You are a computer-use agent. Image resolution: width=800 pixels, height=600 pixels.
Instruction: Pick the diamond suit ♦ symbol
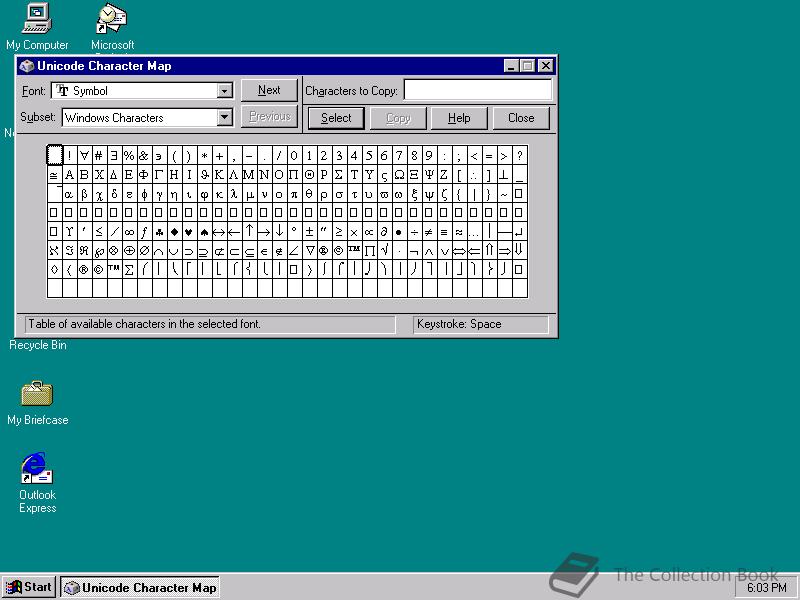[174, 232]
